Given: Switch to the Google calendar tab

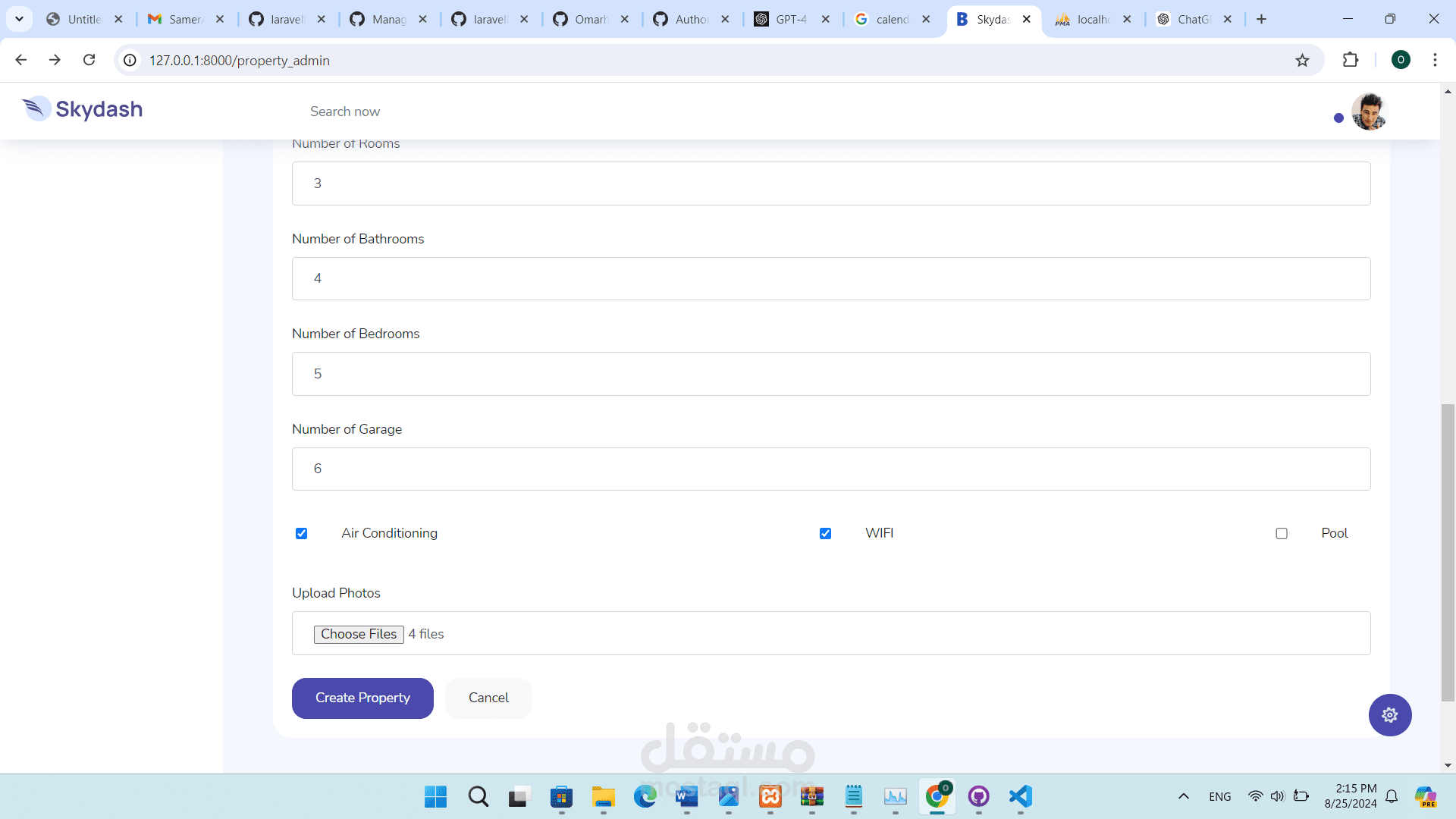Looking at the screenshot, I should click(892, 19).
